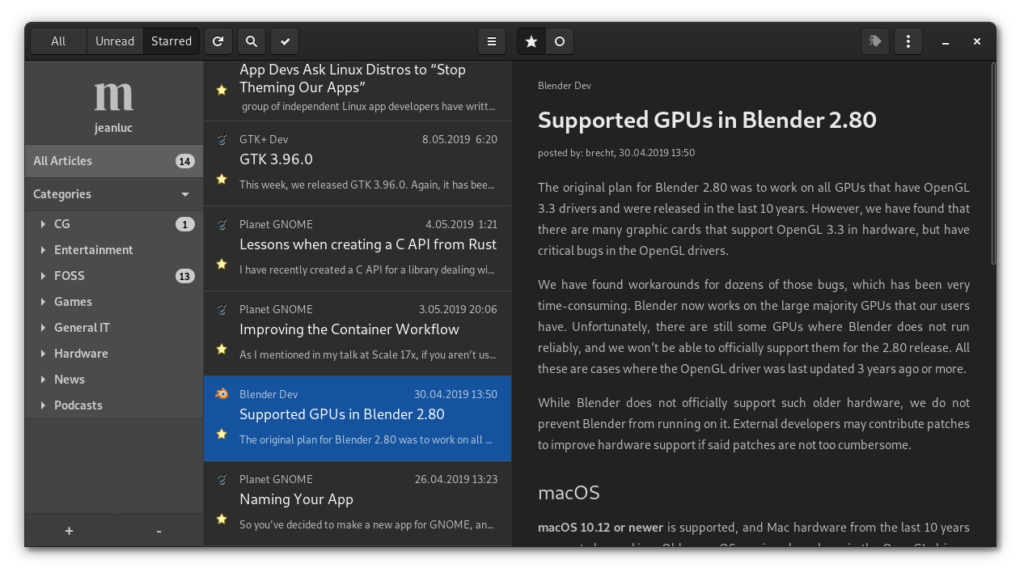Collapse the Categories section
The image size is (1024, 577).
coord(183,193)
